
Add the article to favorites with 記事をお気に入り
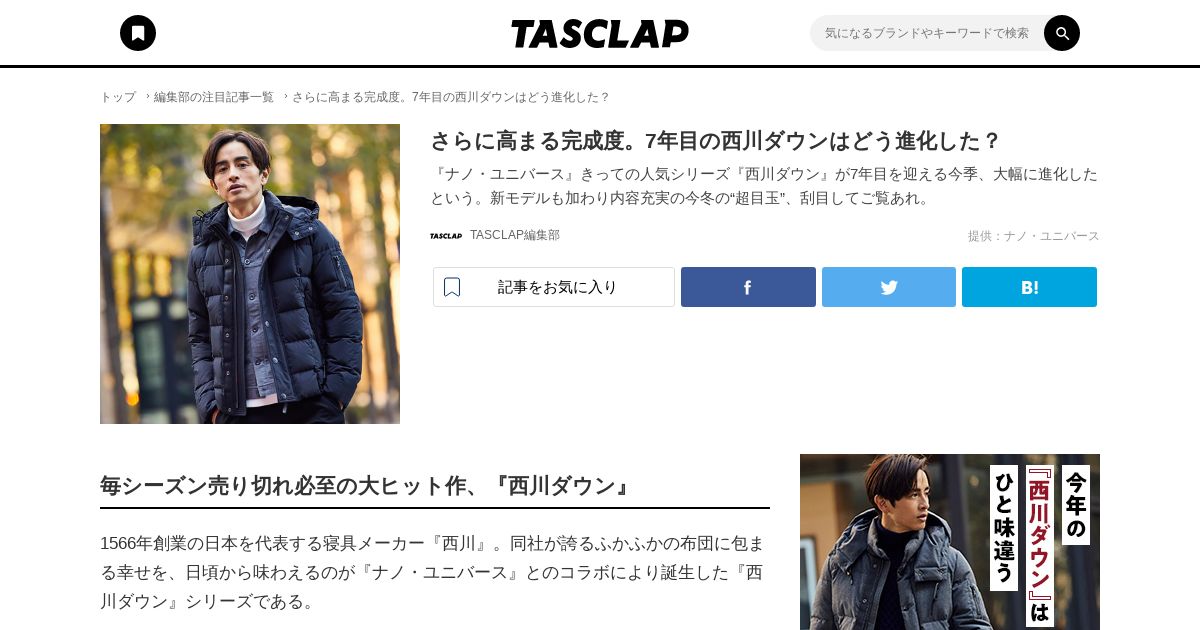(554, 287)
